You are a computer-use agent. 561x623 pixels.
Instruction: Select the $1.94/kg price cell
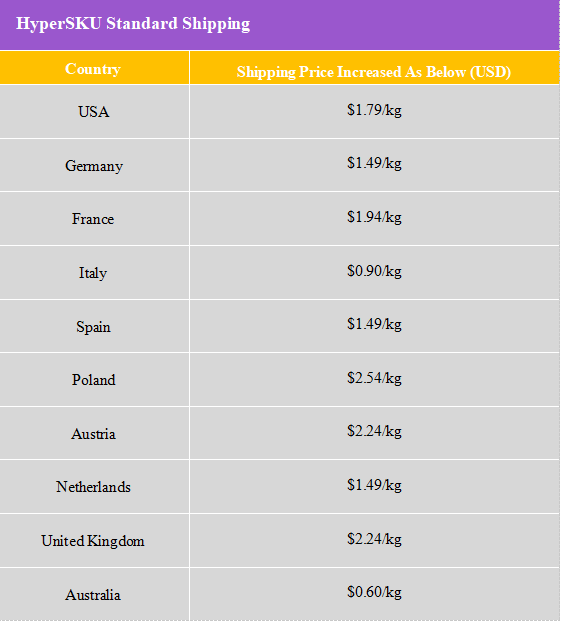[374, 219]
